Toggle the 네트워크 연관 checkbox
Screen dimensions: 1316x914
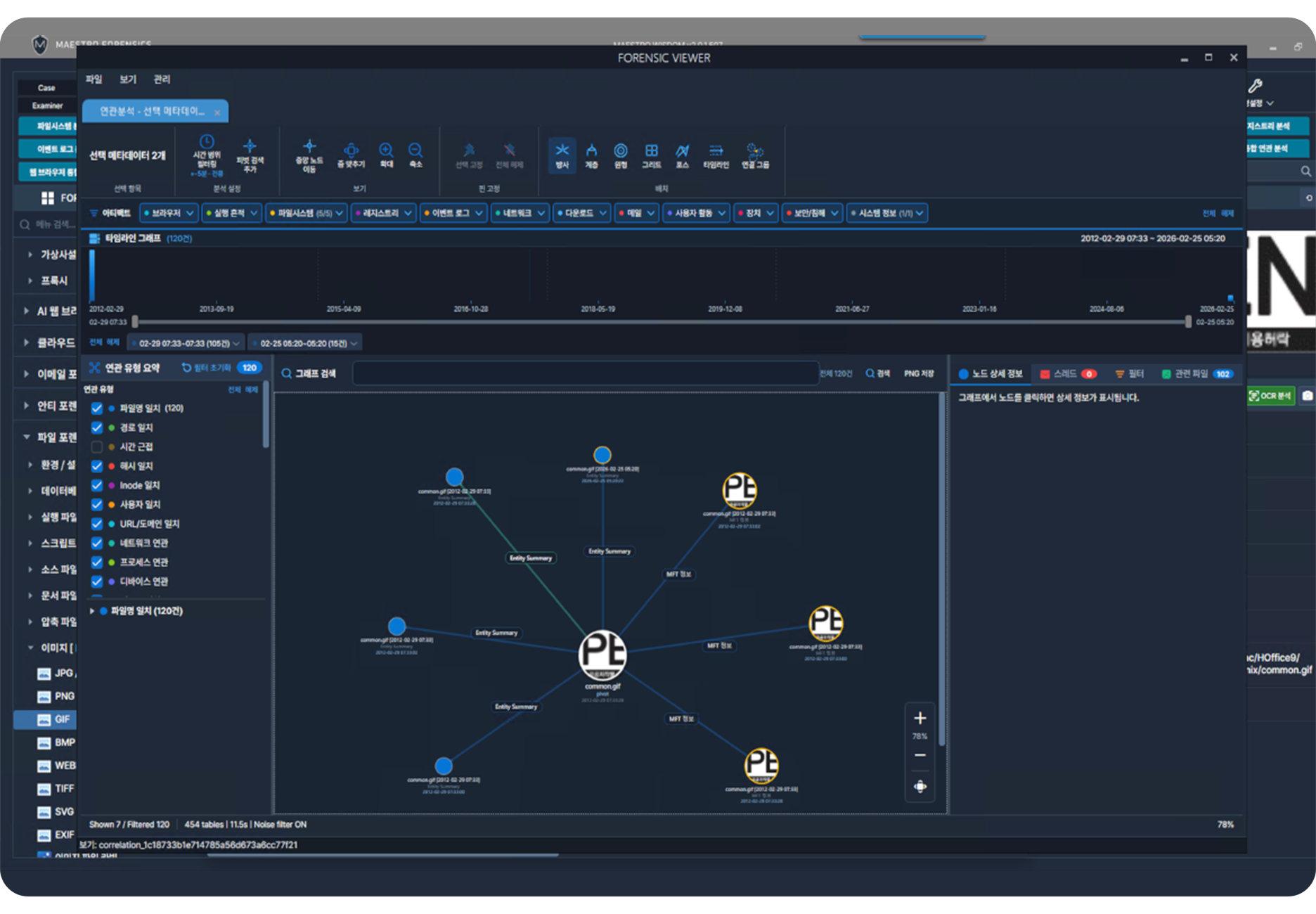click(x=97, y=543)
